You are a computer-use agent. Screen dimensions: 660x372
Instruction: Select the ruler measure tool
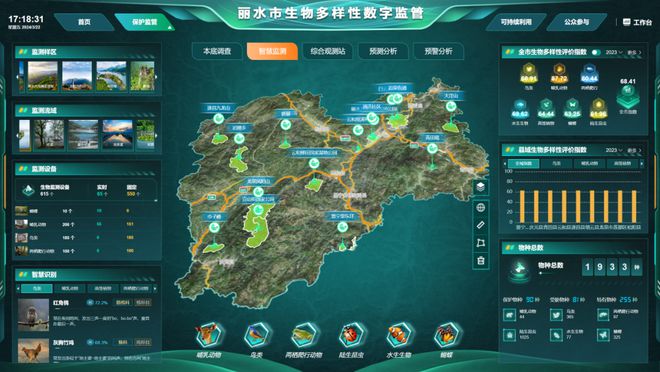[481, 225]
